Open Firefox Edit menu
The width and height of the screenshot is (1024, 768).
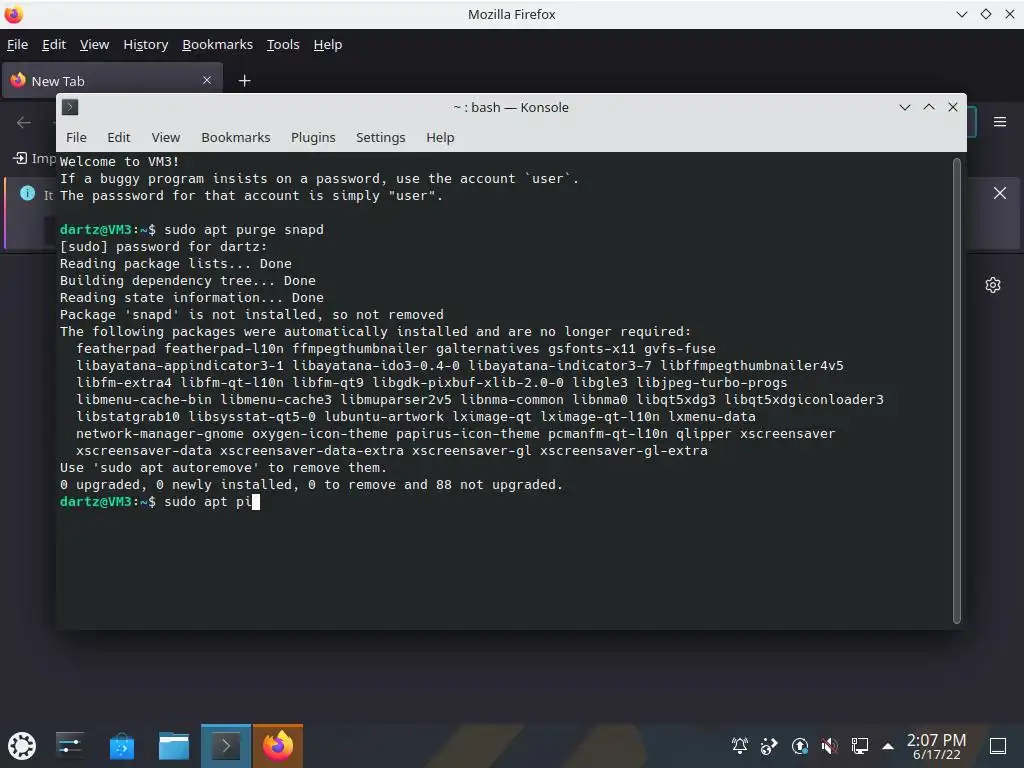tap(54, 44)
